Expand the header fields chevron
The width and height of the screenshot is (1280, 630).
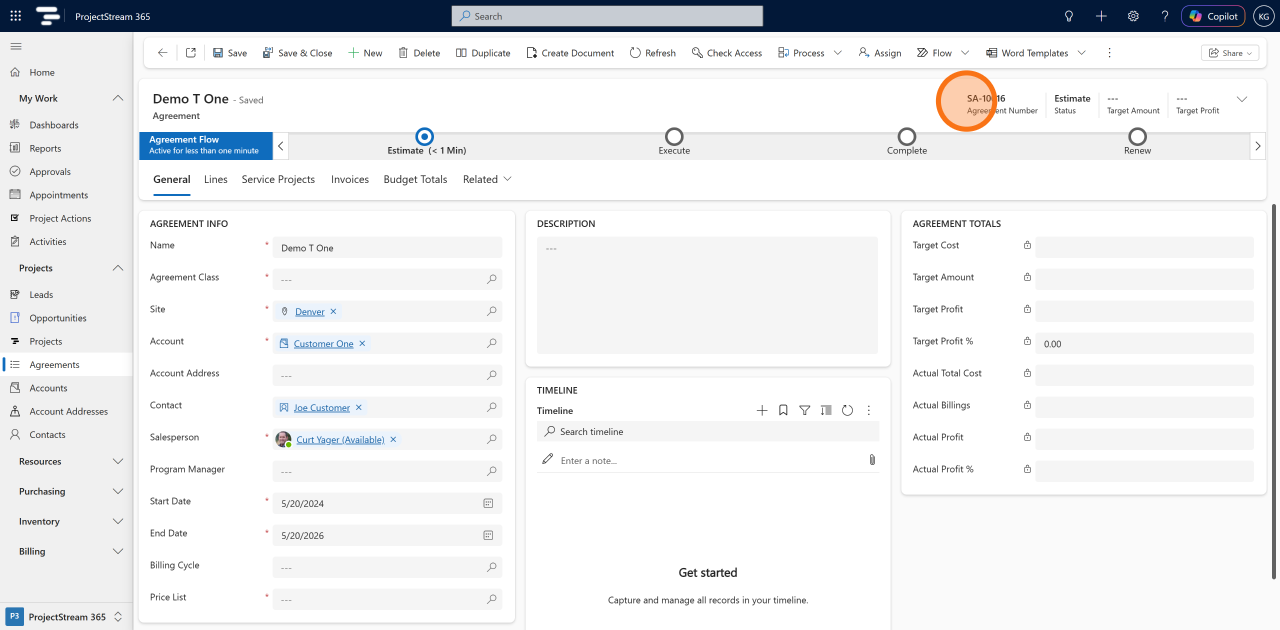click(1242, 99)
